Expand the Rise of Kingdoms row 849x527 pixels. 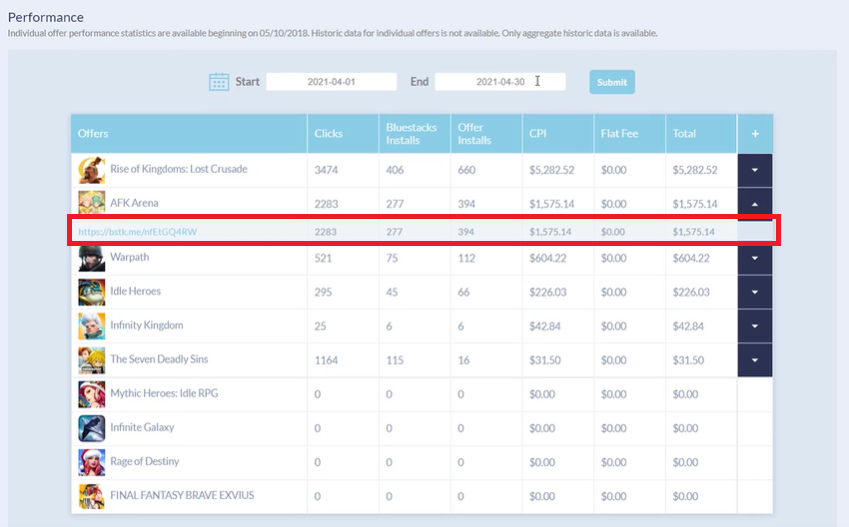pos(755,170)
